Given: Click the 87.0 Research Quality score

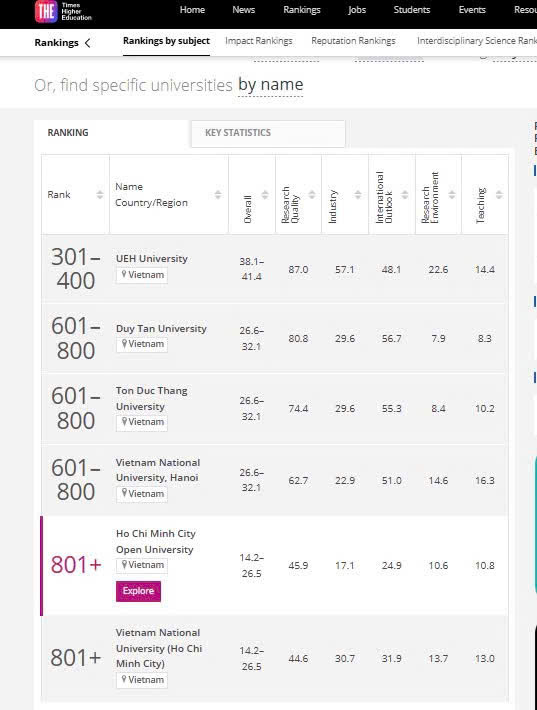Looking at the screenshot, I should tap(298, 269).
